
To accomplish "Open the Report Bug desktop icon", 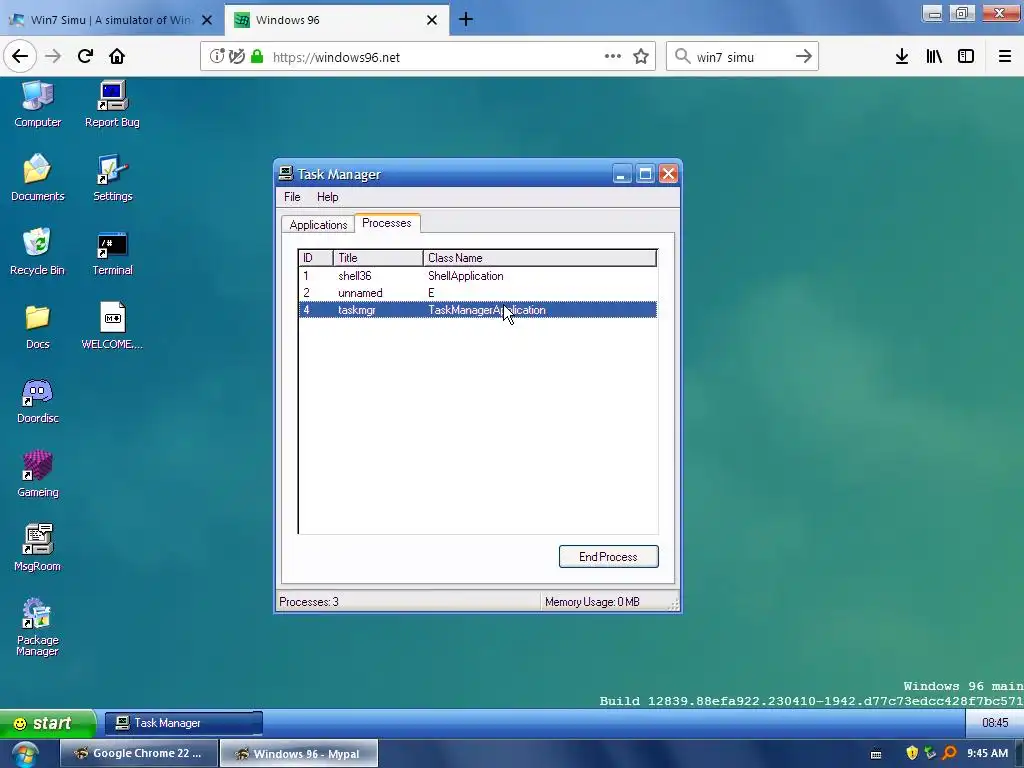I will [112, 104].
